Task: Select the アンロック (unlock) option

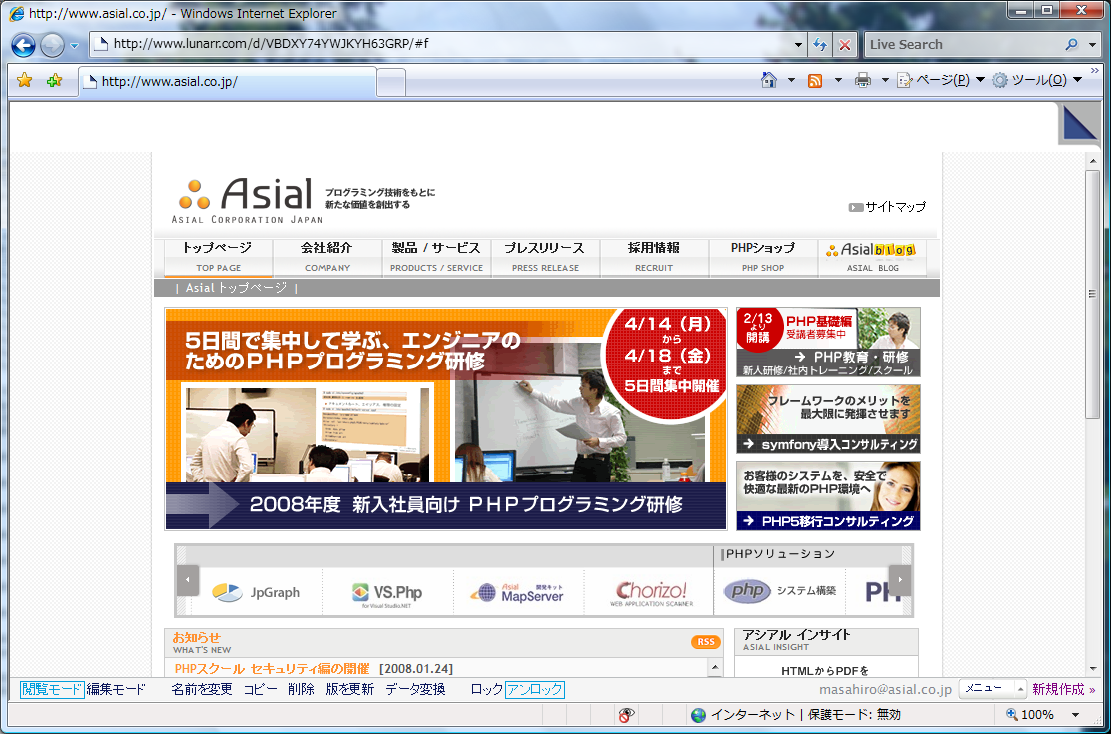Action: [x=535, y=689]
